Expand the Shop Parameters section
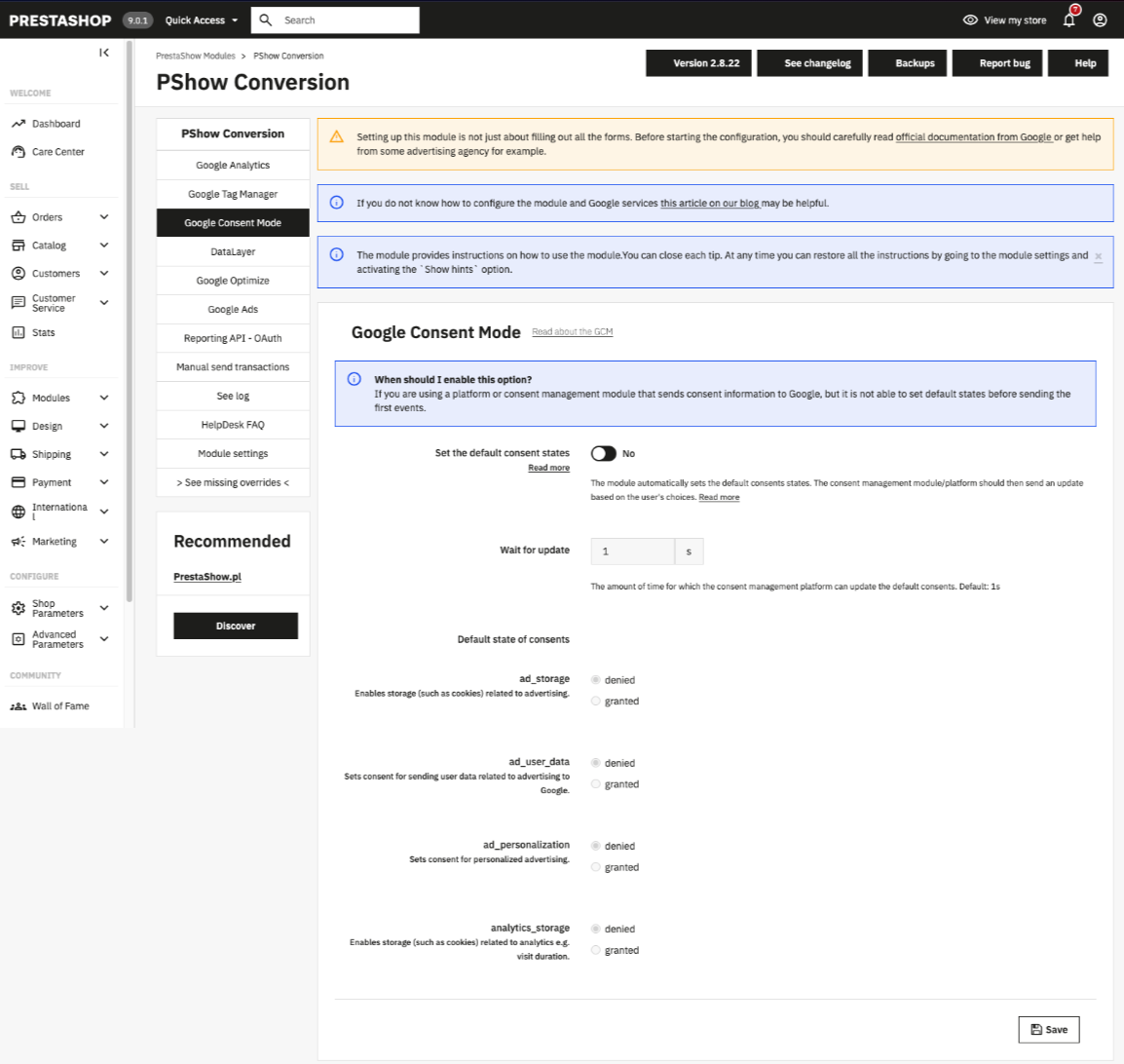This screenshot has height=1064, width=1124. coord(104,608)
